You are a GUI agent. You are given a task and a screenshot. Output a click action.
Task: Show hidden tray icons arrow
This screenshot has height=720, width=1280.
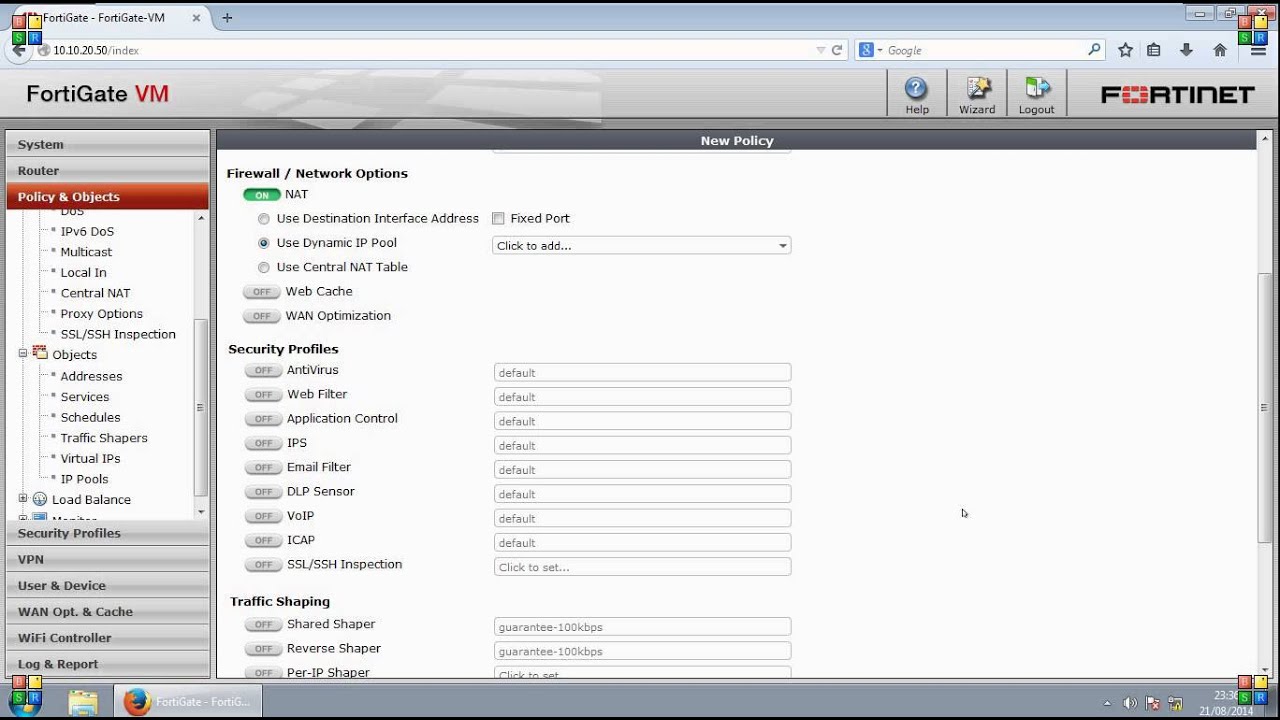(x=1107, y=703)
